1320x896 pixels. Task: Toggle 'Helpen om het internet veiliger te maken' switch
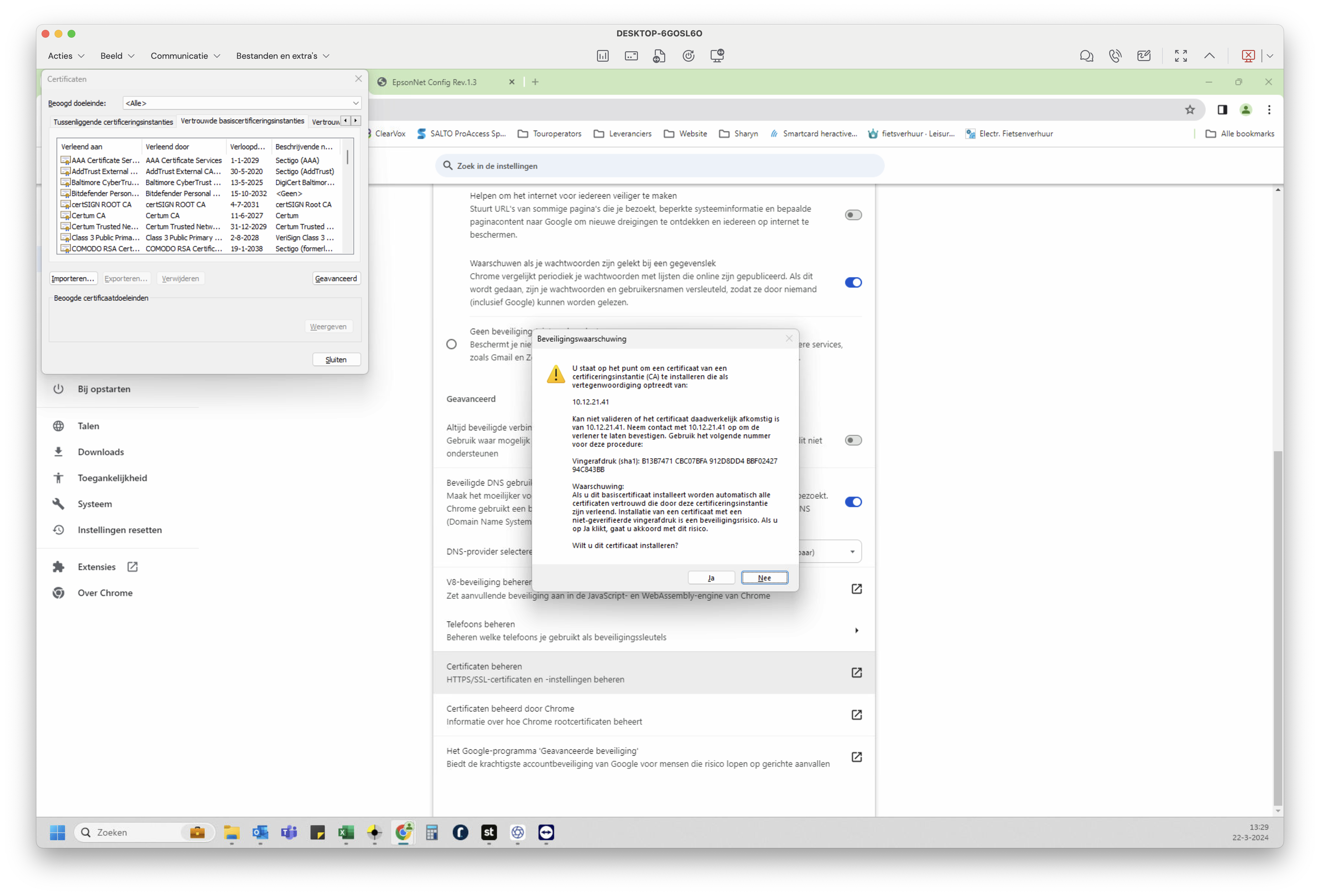pyautogui.click(x=853, y=215)
